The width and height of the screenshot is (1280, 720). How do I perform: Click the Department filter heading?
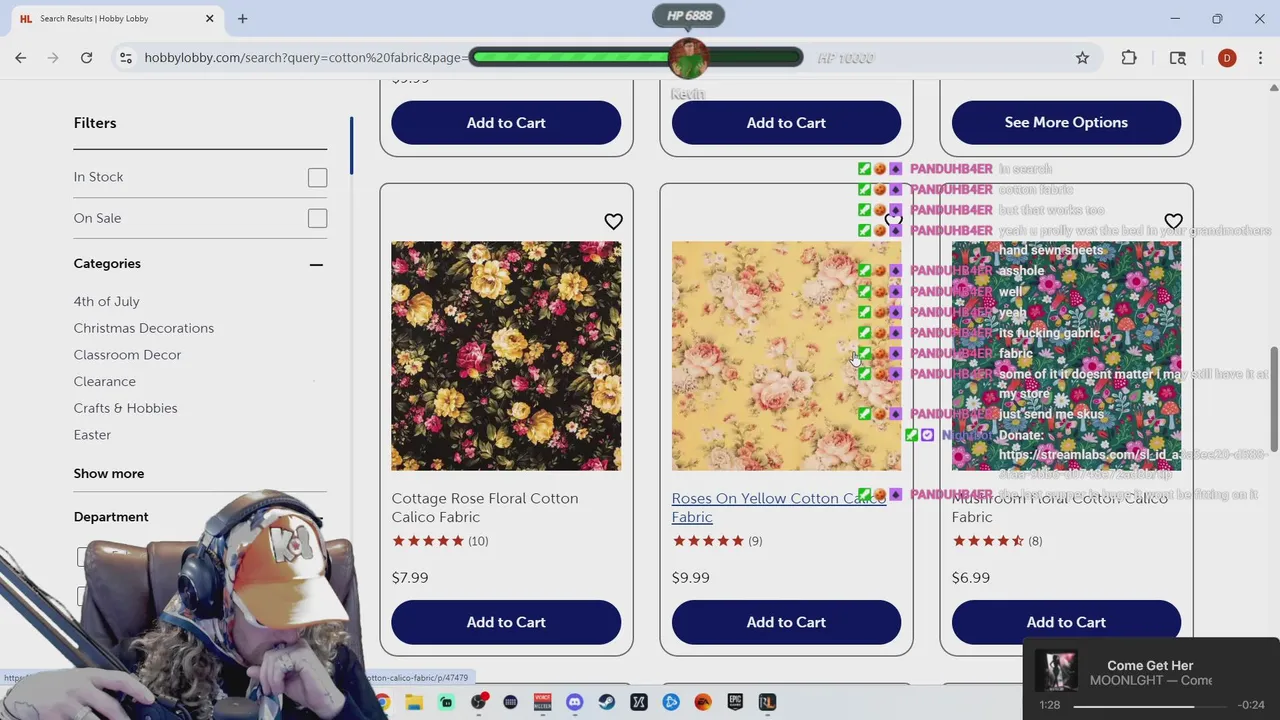tap(111, 517)
